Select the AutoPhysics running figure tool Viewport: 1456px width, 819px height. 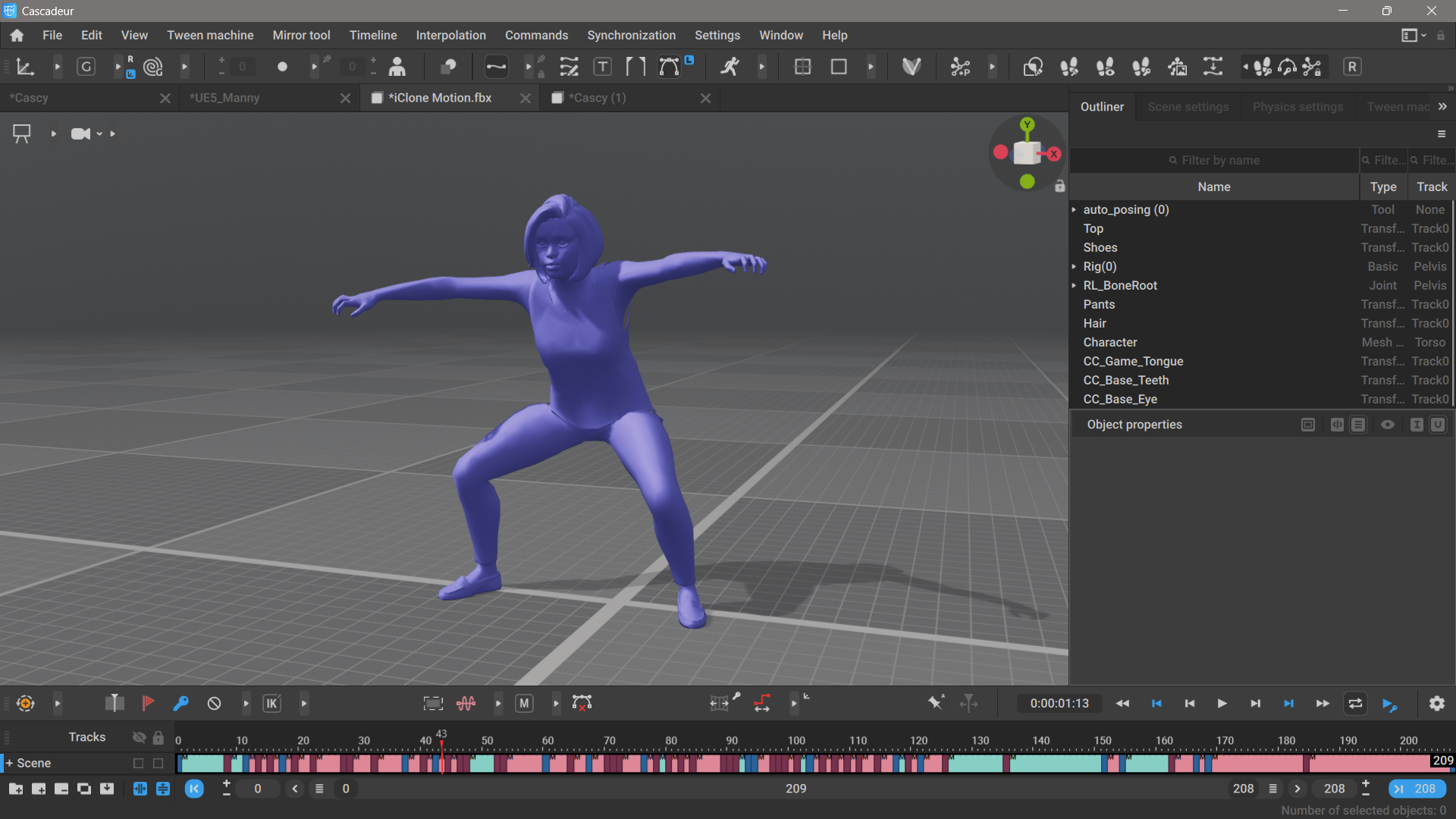[x=730, y=67]
